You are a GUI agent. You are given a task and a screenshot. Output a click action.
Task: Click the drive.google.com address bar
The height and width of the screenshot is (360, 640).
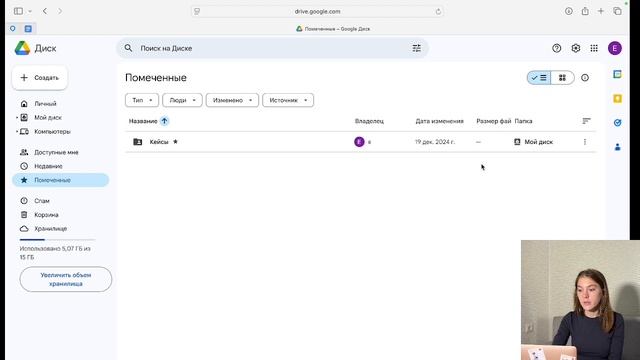click(318, 11)
